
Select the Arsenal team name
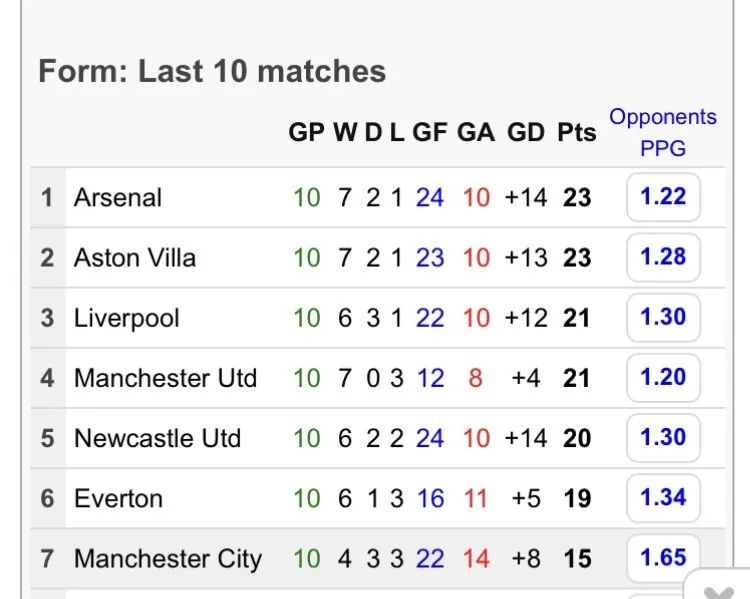pos(117,197)
